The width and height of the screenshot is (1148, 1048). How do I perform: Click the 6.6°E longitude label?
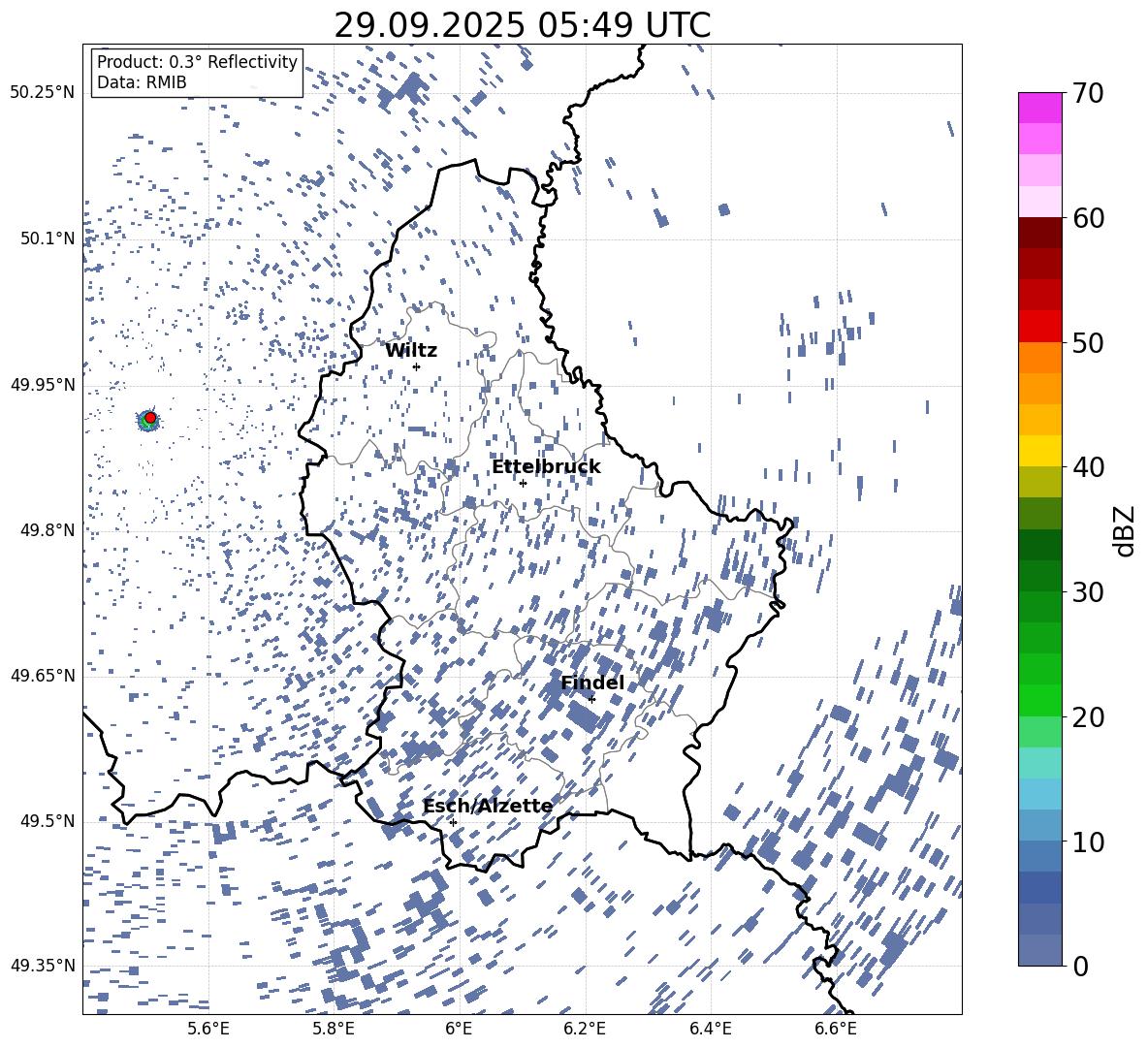click(x=836, y=1029)
